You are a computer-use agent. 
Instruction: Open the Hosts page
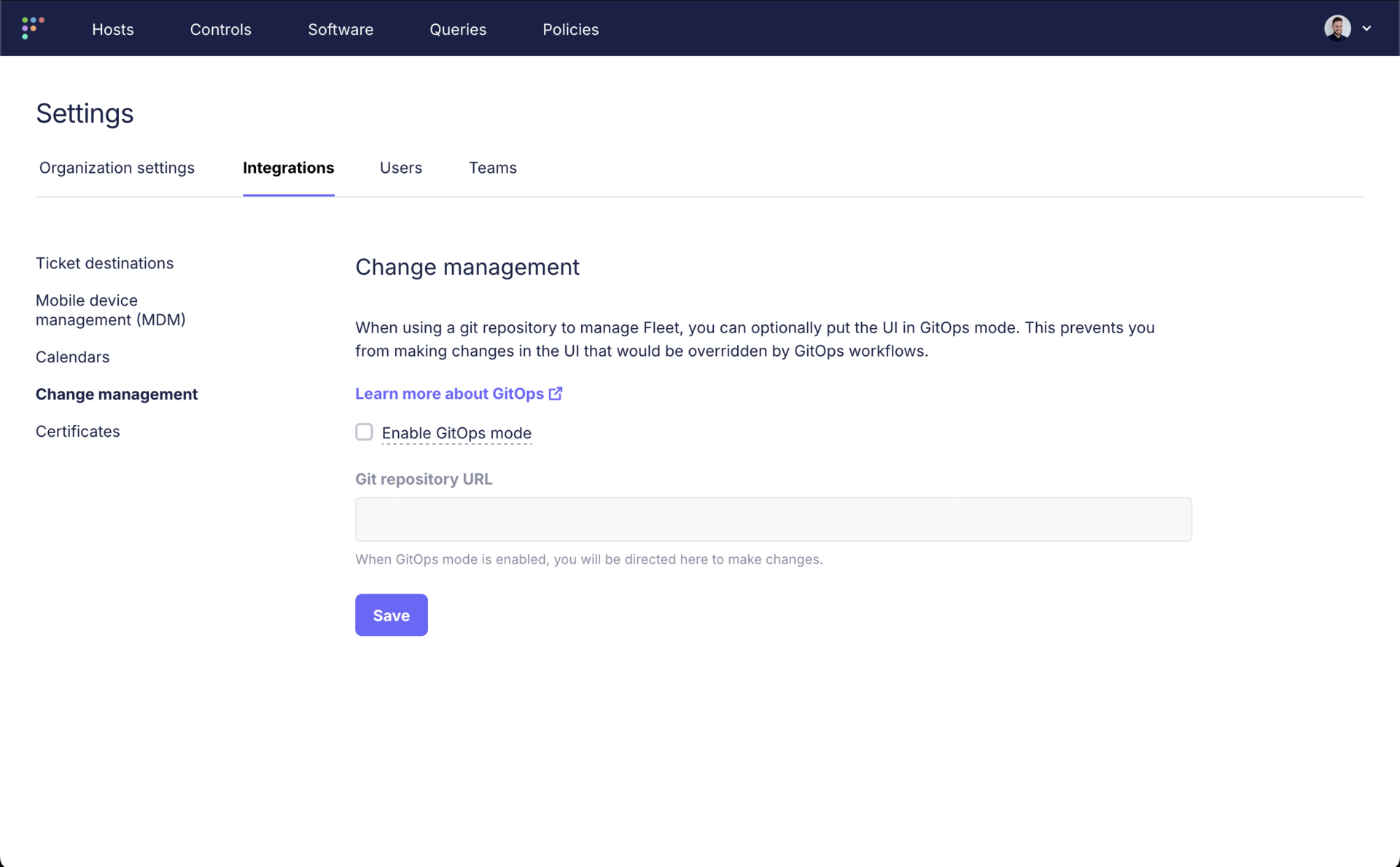[113, 29]
